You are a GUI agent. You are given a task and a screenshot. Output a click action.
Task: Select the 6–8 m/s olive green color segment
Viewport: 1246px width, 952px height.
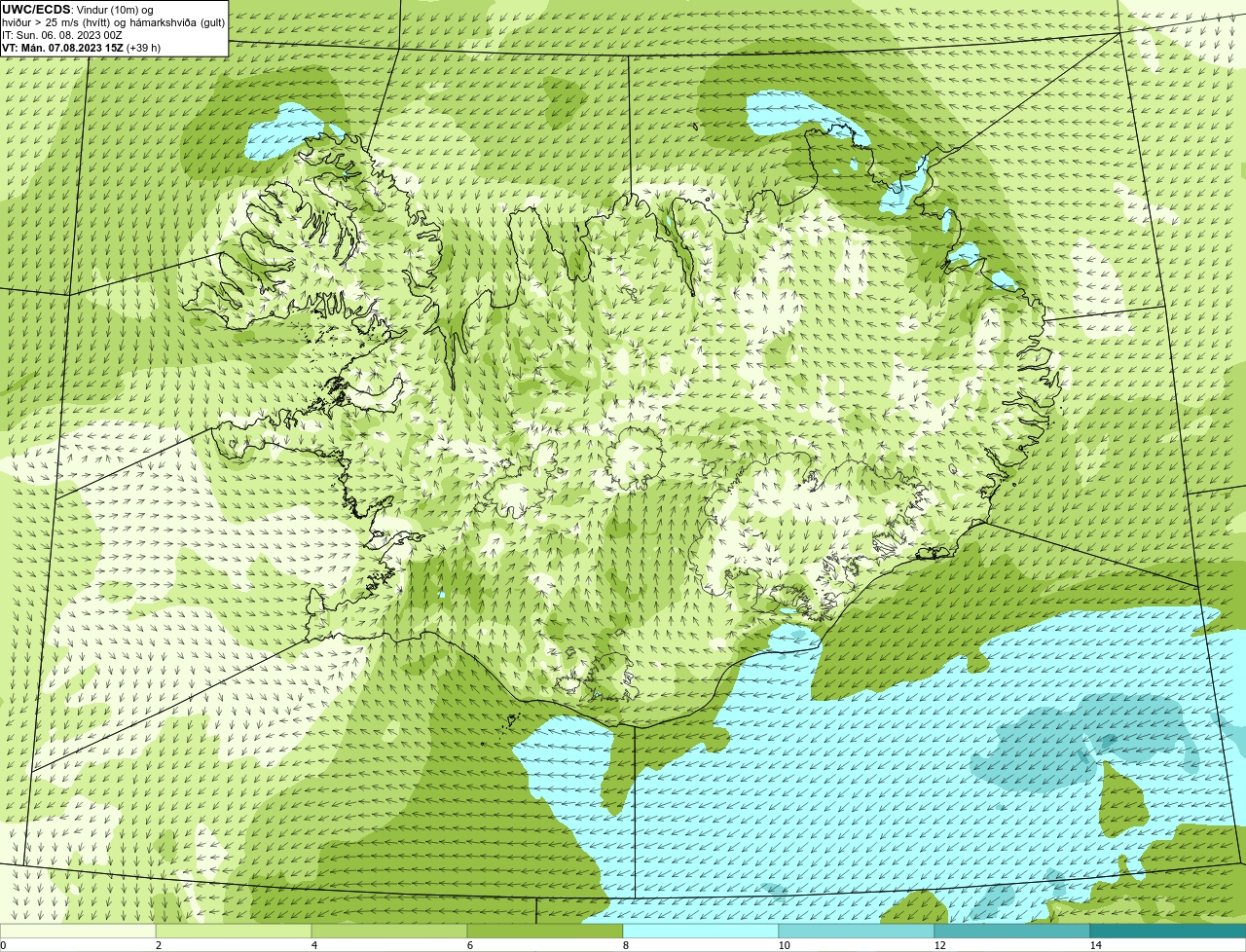click(545, 931)
